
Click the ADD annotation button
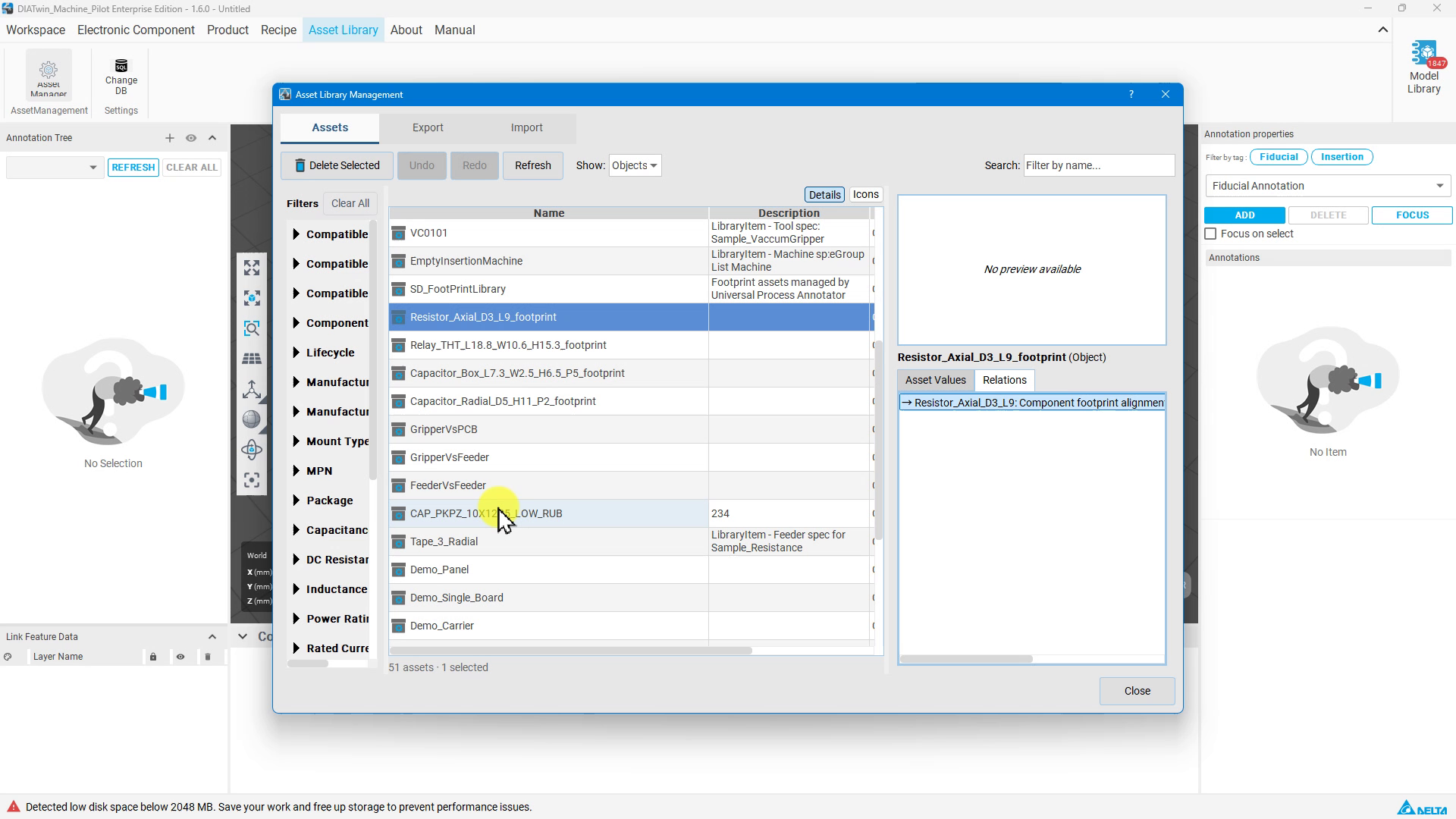(1244, 215)
